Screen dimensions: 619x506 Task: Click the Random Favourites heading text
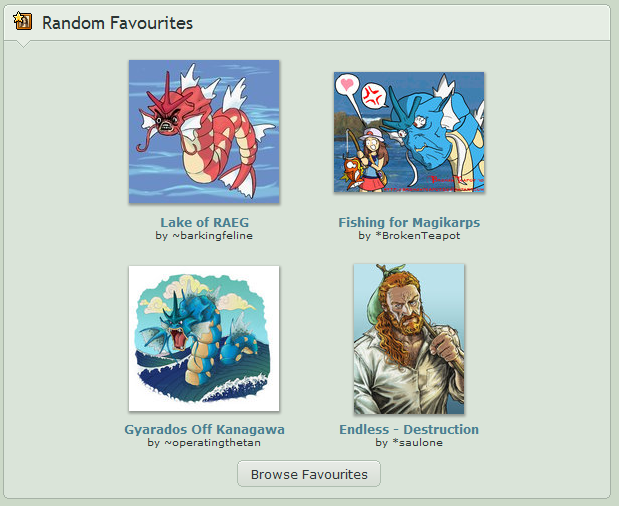[117, 23]
